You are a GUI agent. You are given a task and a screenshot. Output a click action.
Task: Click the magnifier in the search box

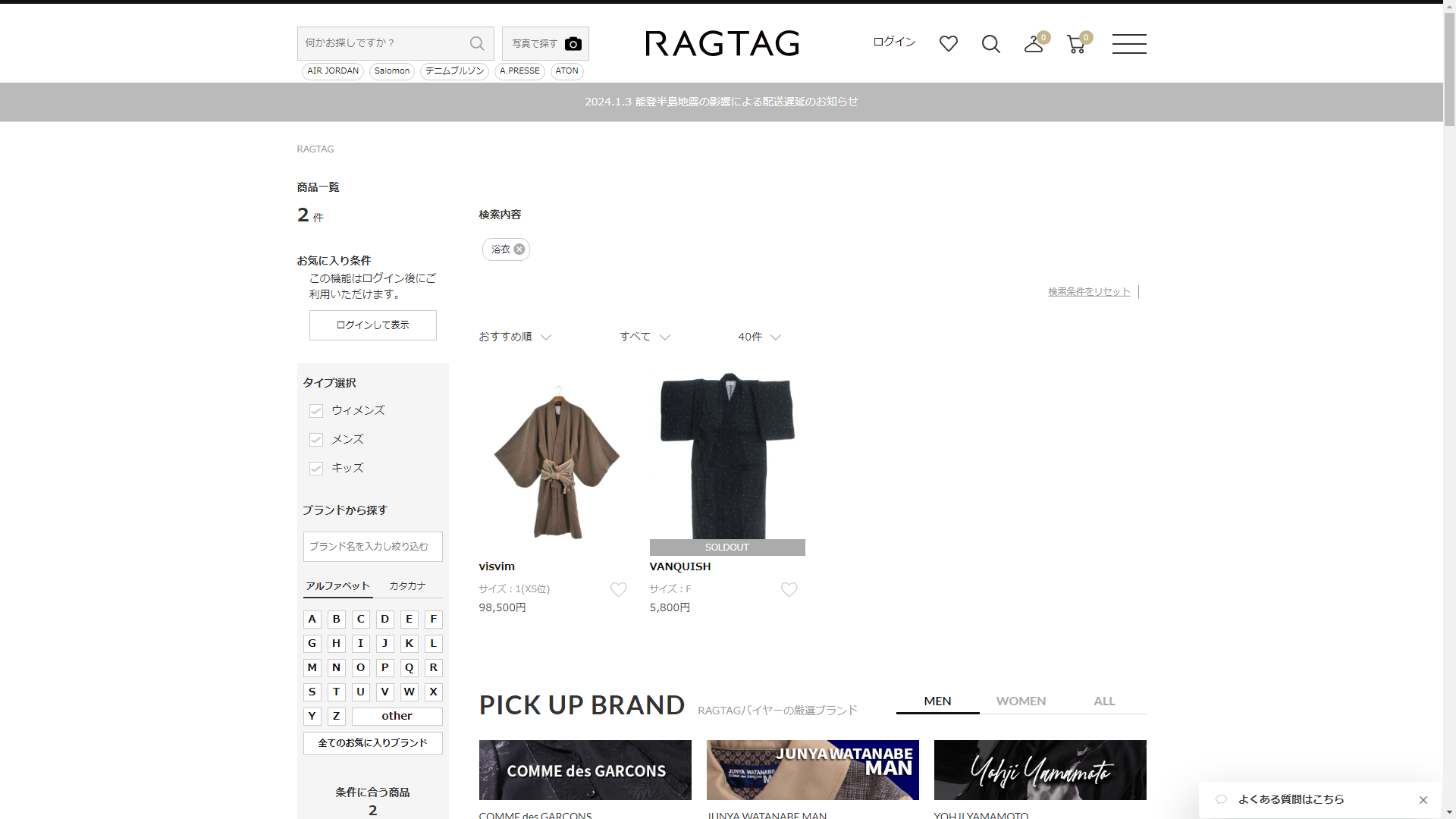pyautogui.click(x=476, y=43)
